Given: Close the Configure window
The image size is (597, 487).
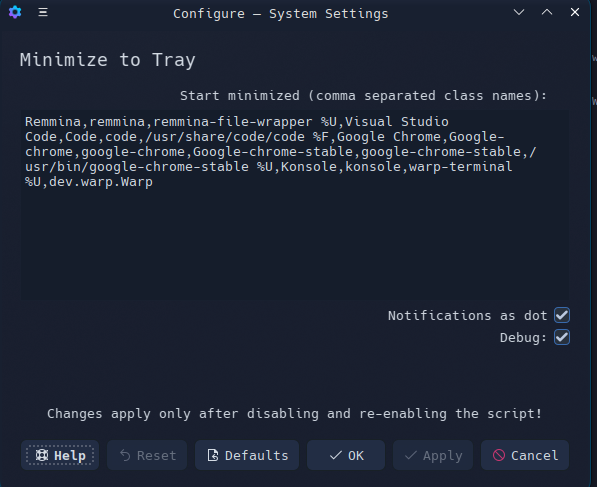Looking at the screenshot, I should point(575,12).
